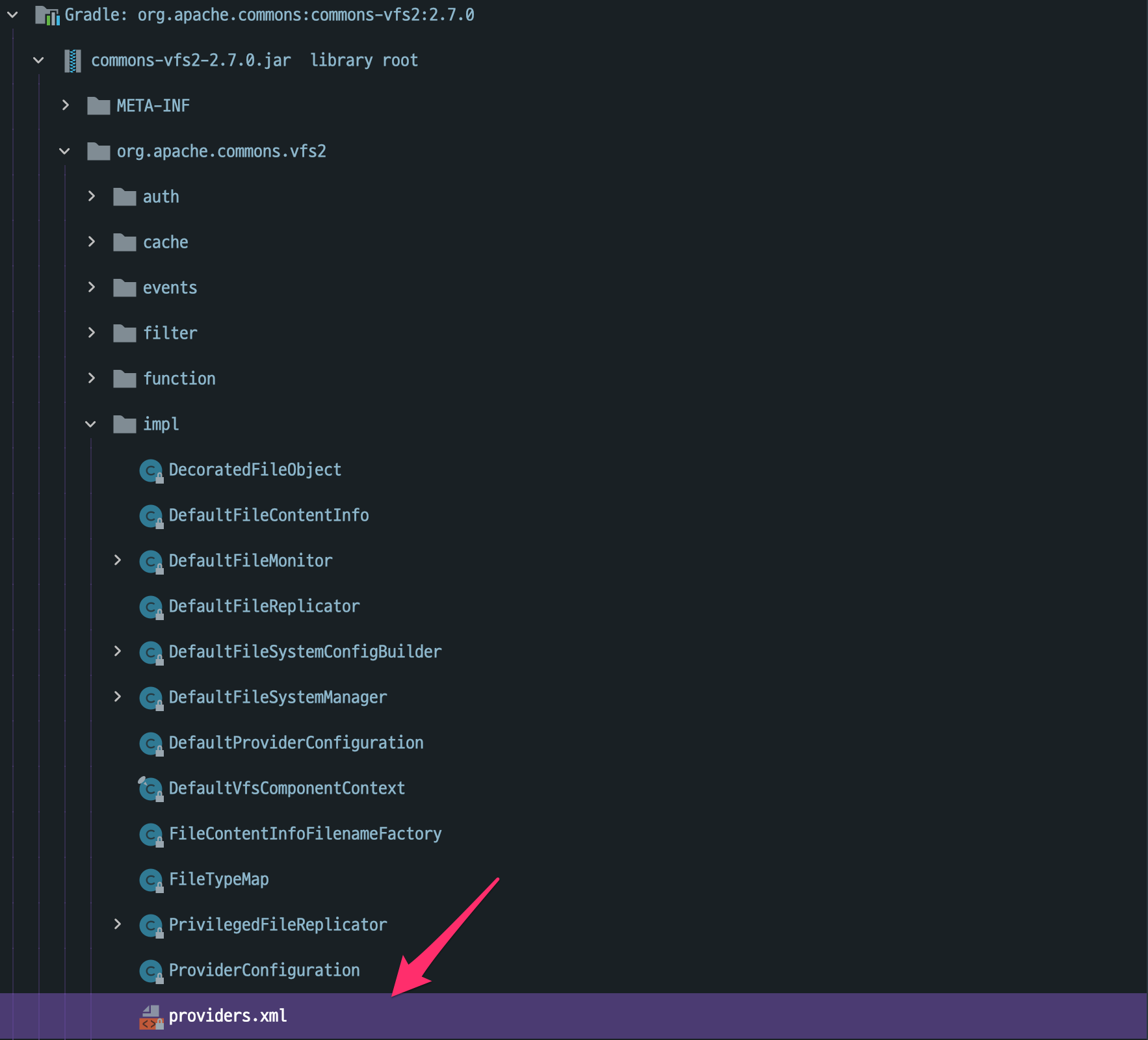Expand the DefaultFileSystemConfigBuilder class members
The width and height of the screenshot is (1148, 1040).
point(117,651)
